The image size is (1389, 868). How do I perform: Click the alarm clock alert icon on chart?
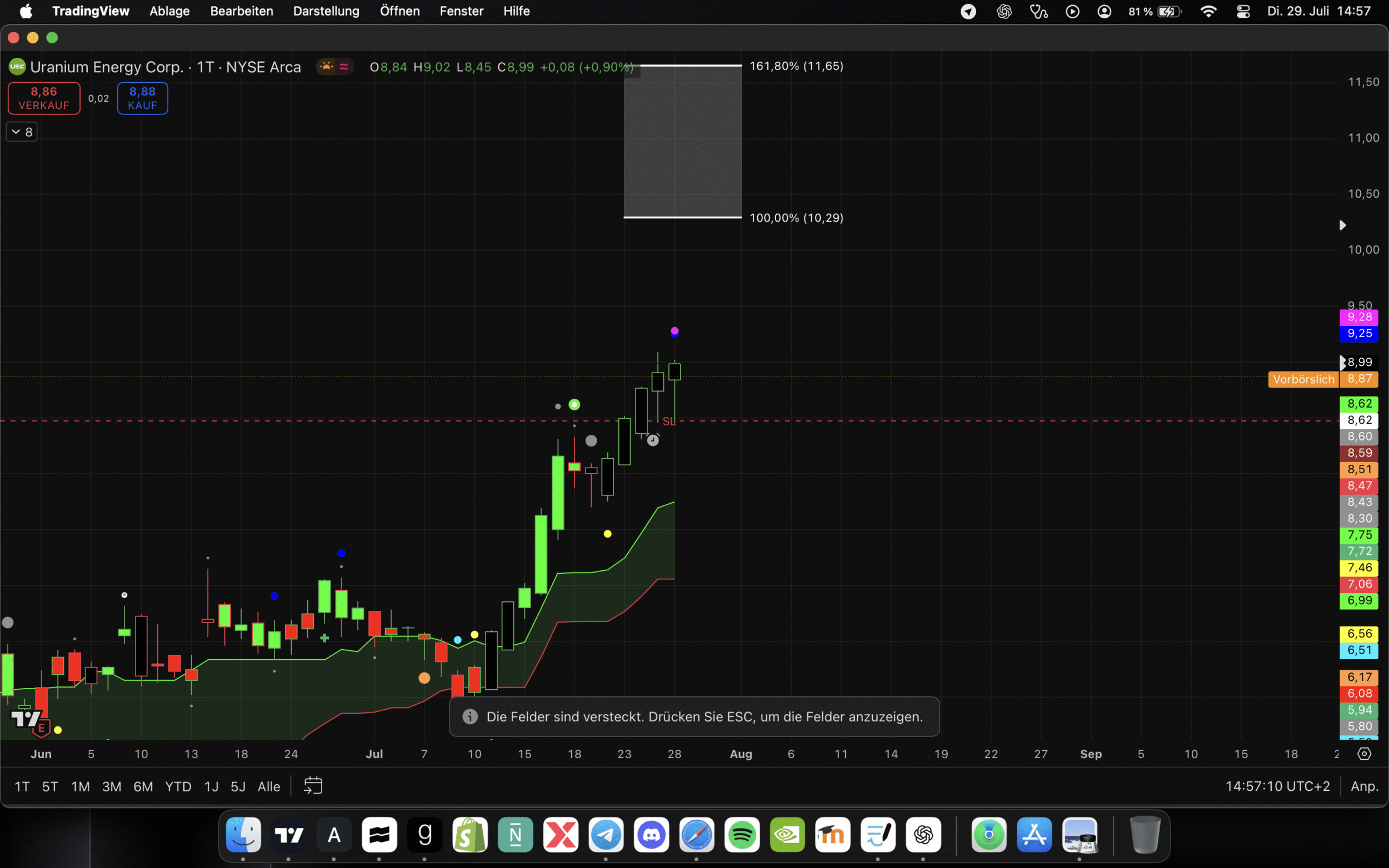click(653, 440)
